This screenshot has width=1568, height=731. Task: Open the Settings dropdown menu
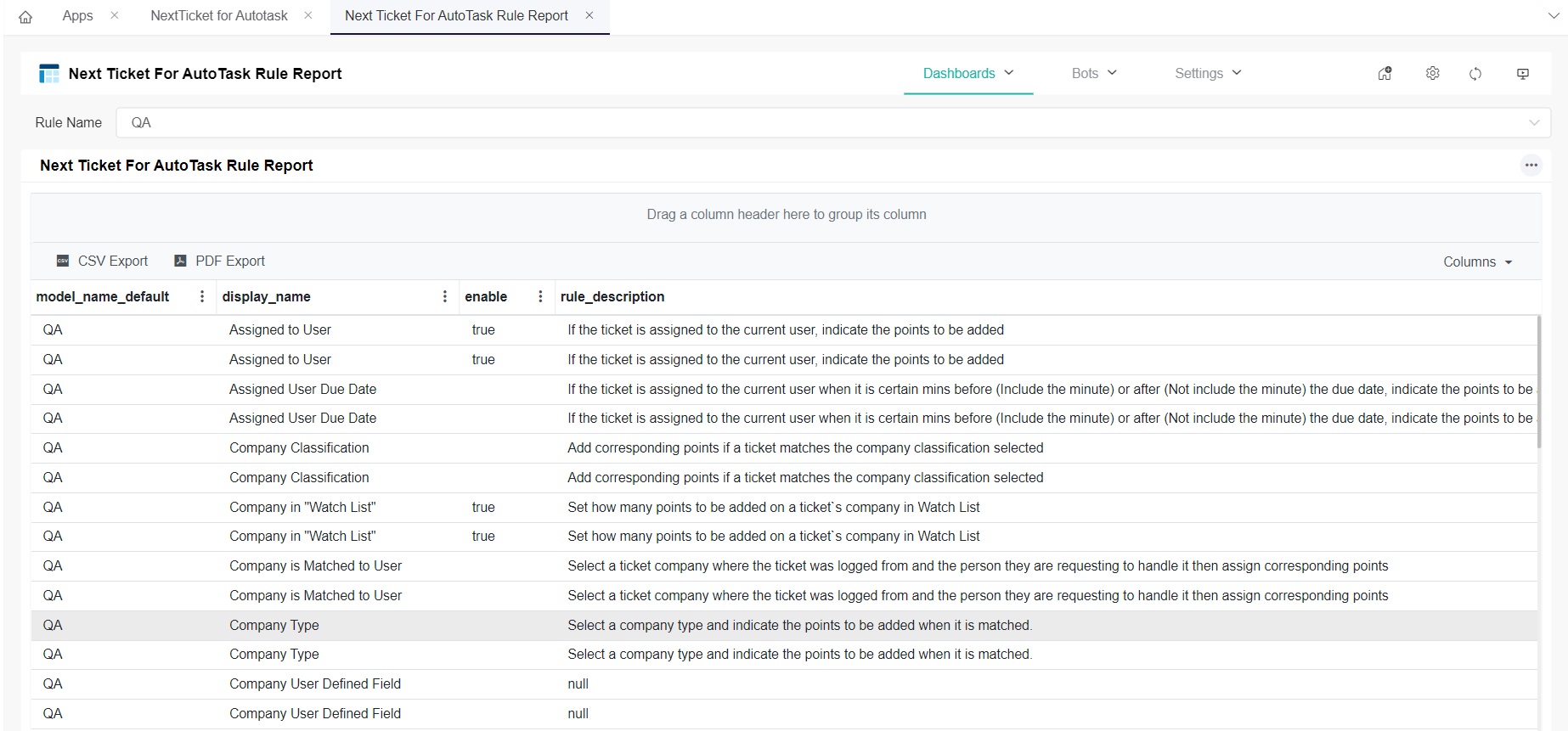[1208, 73]
